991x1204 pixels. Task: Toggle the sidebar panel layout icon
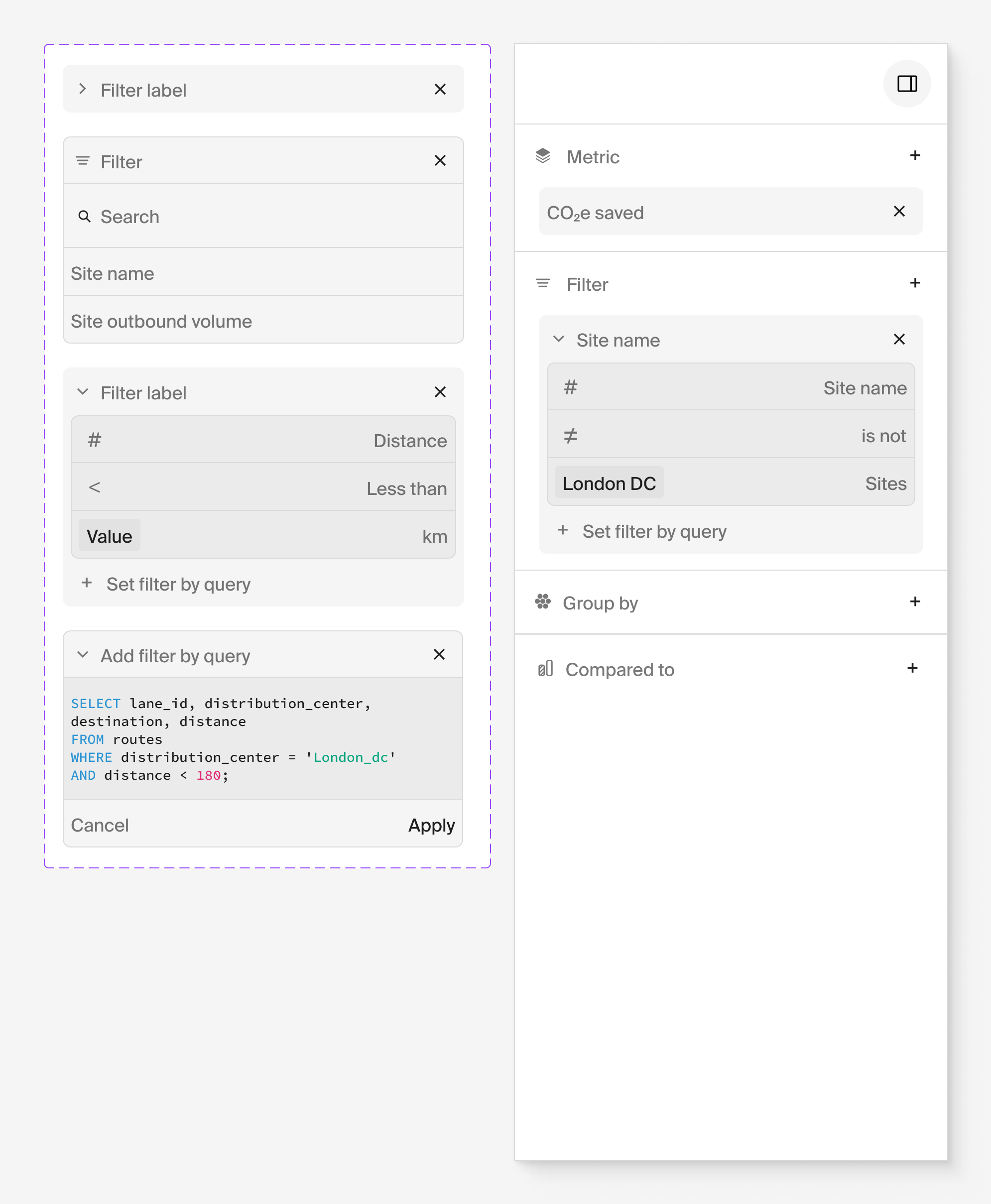(x=906, y=84)
